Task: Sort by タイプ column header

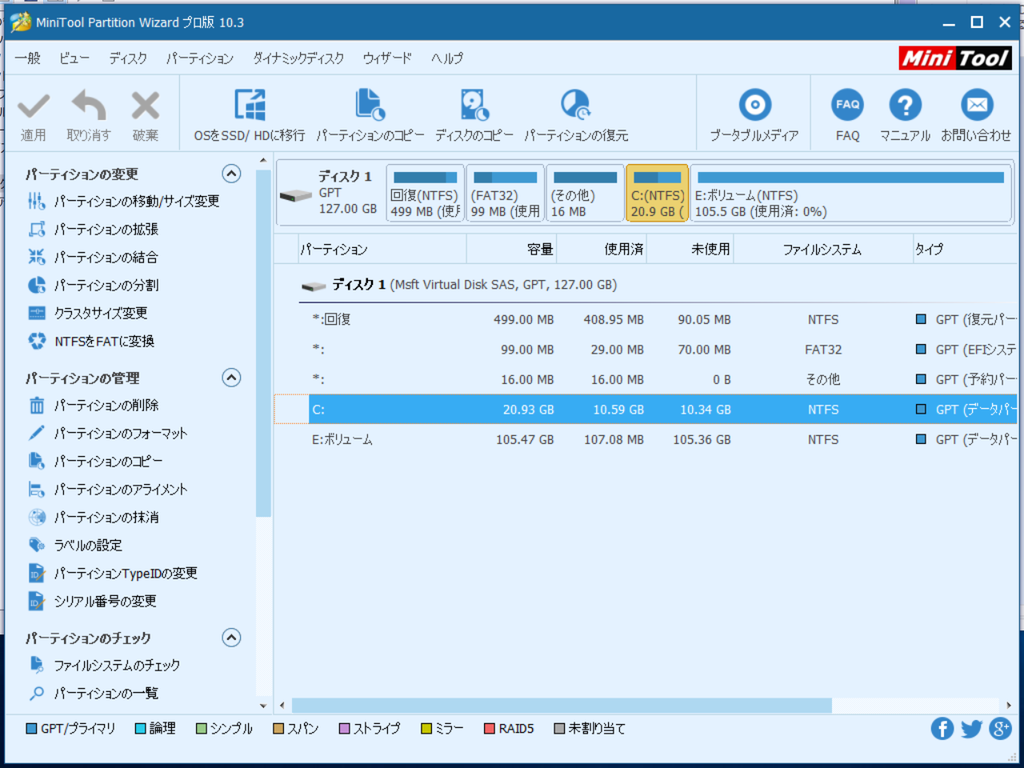Action: (965, 249)
